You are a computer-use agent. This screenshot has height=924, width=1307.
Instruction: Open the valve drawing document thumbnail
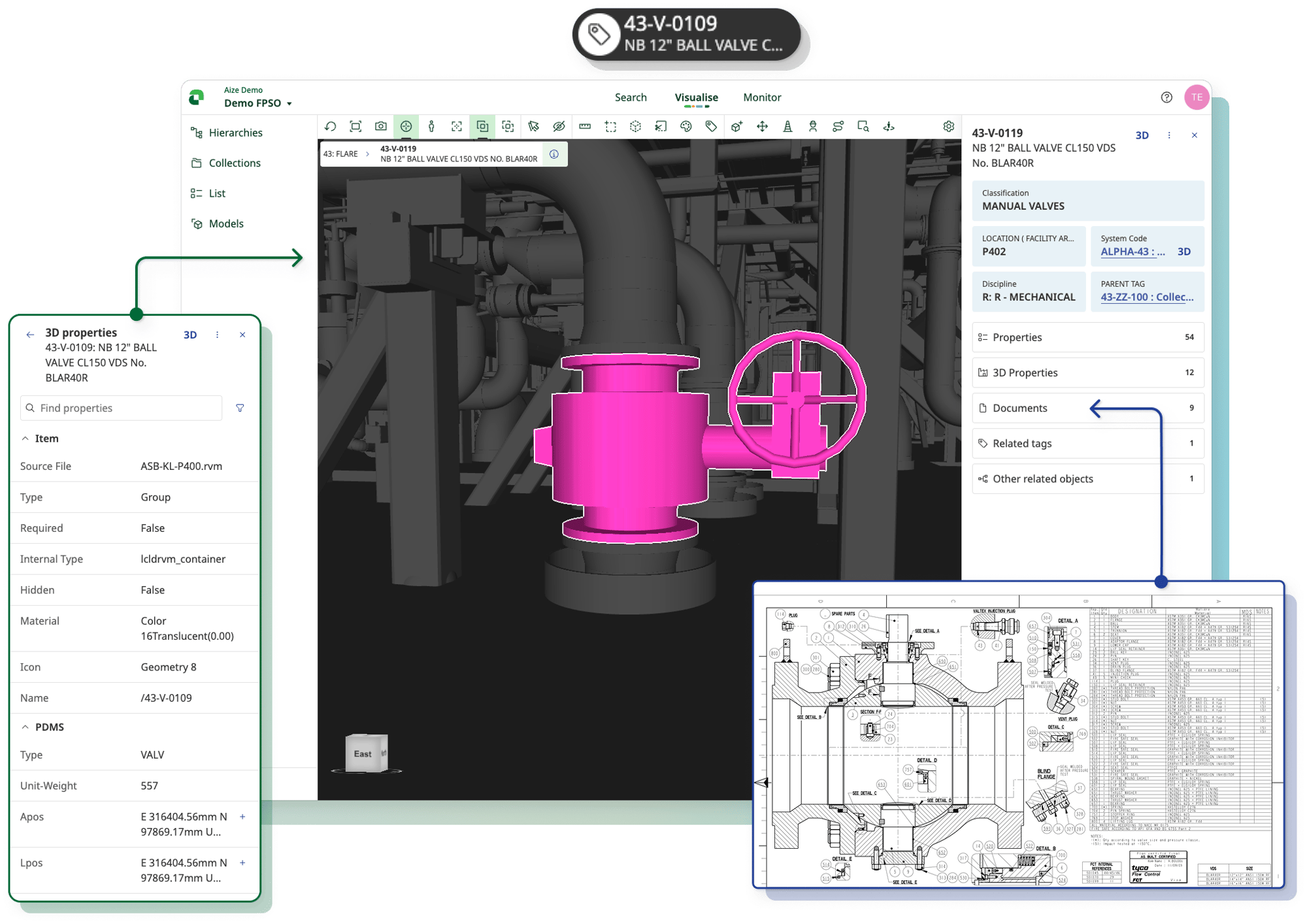click(x=1019, y=734)
